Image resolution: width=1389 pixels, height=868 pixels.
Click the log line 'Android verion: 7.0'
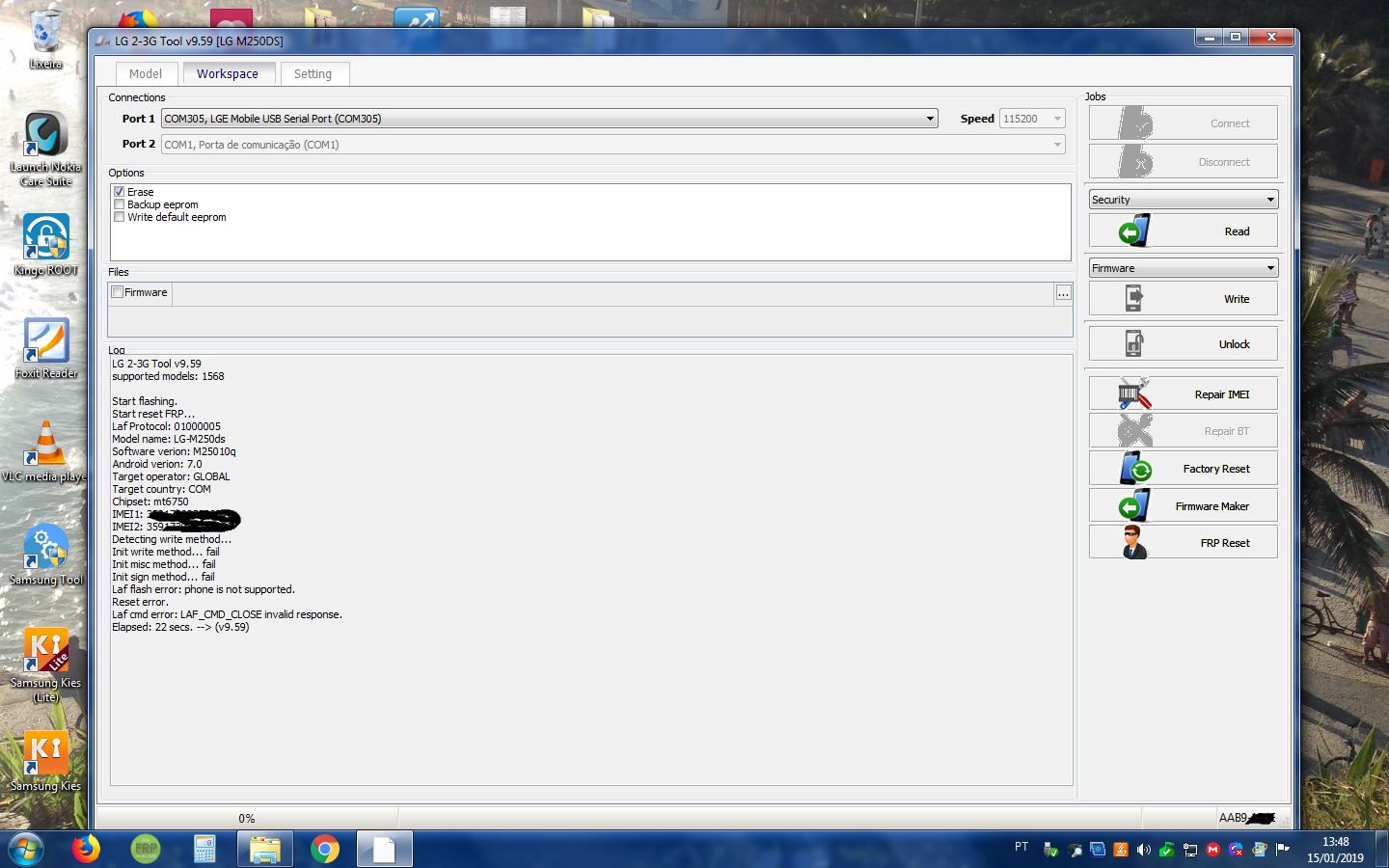pyautogui.click(x=157, y=464)
